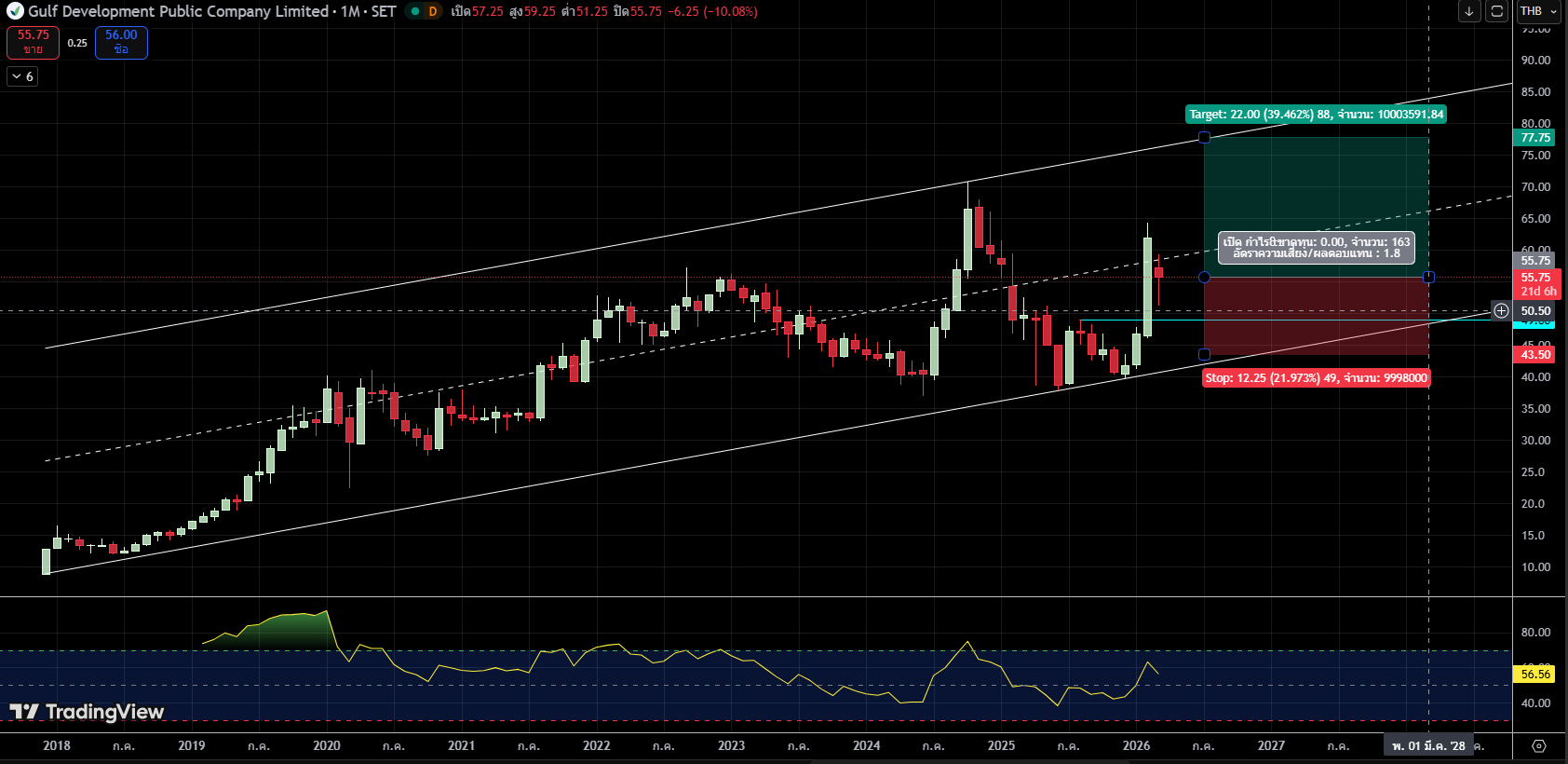The width and height of the screenshot is (1568, 764).
Task: Click the 90.00 price axis label
Action: (1535, 61)
